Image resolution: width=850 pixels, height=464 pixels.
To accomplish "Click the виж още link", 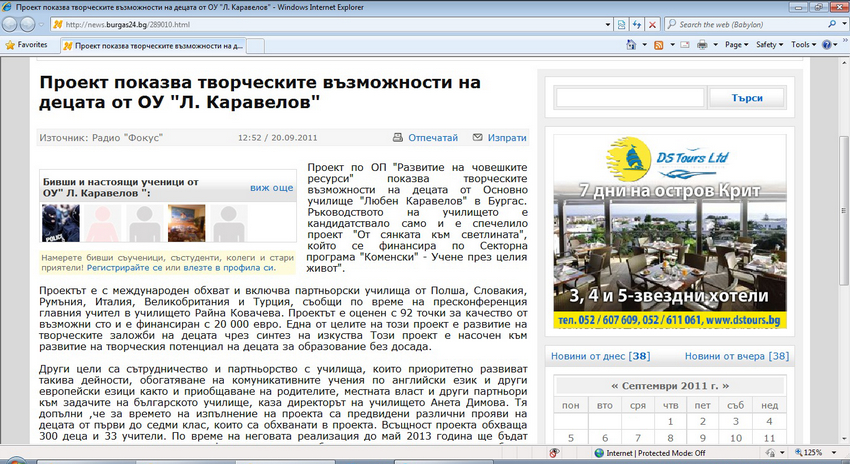I will click(x=271, y=188).
